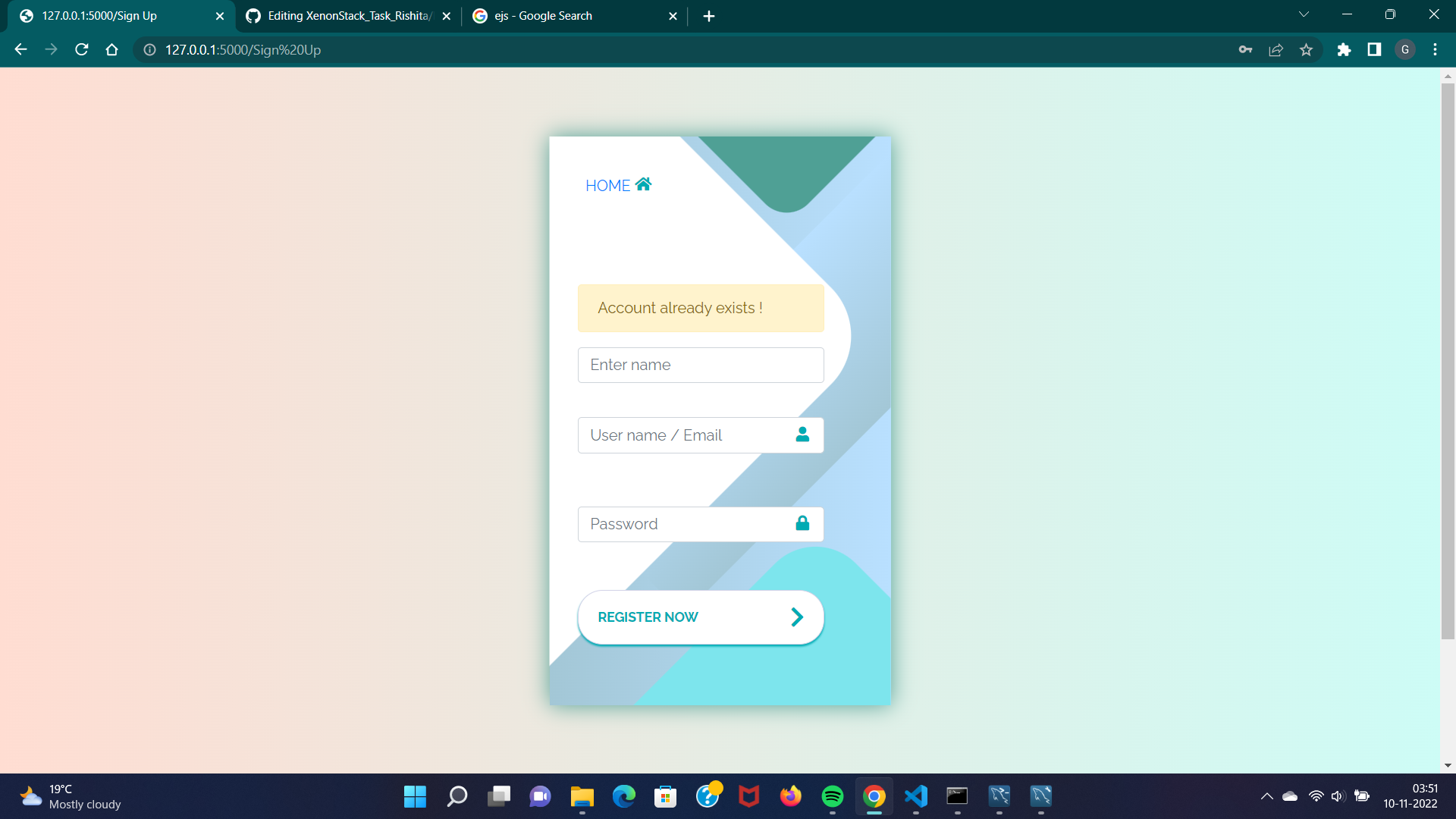The height and width of the screenshot is (819, 1456).
Task: Open the Extensions puzzle icon
Action: click(1344, 50)
